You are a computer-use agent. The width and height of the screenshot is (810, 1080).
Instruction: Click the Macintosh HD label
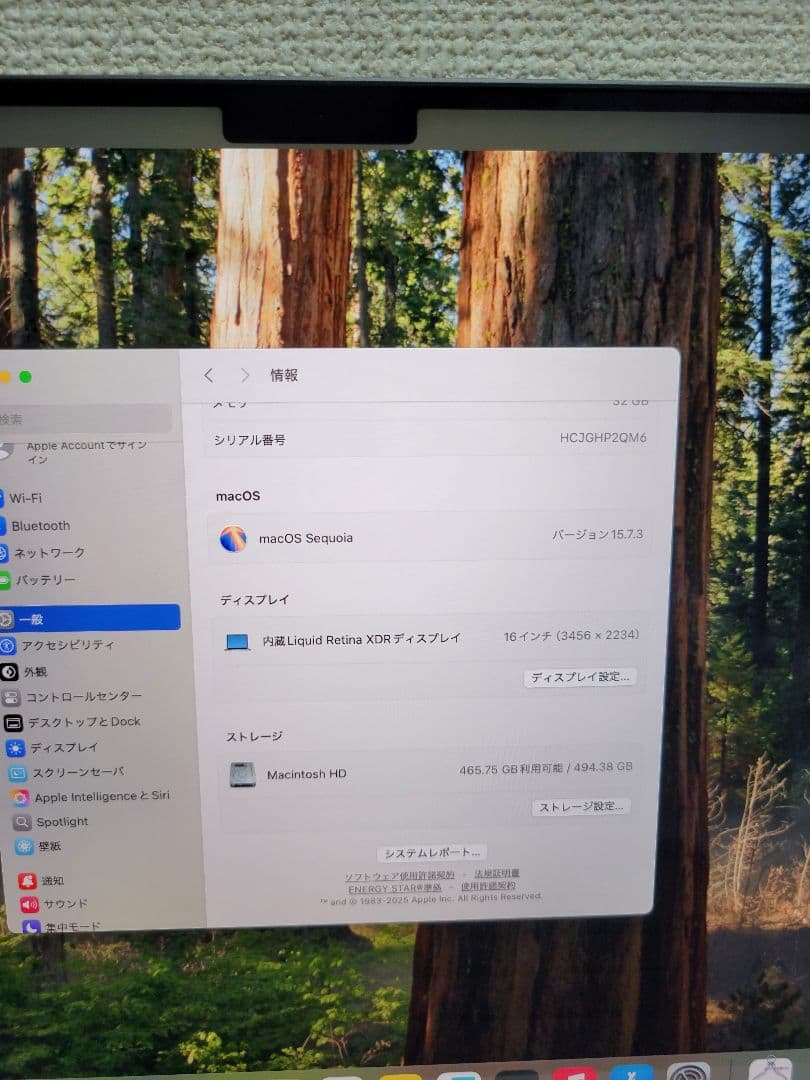307,774
